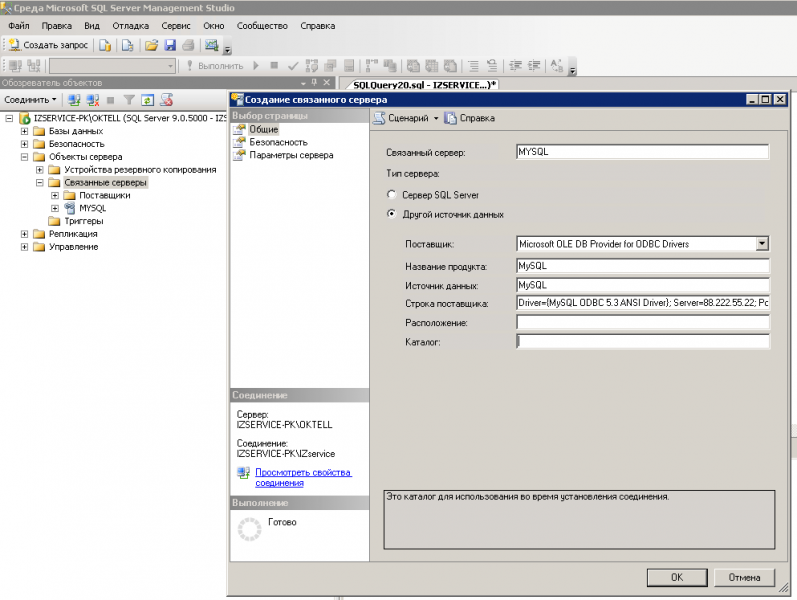Click the OK button
Viewport: 797px width, 600px height.
pyautogui.click(x=677, y=578)
